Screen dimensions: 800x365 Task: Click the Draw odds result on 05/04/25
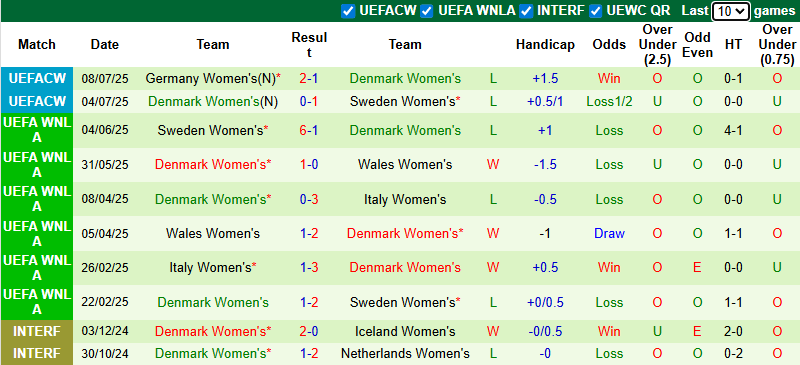click(x=609, y=233)
